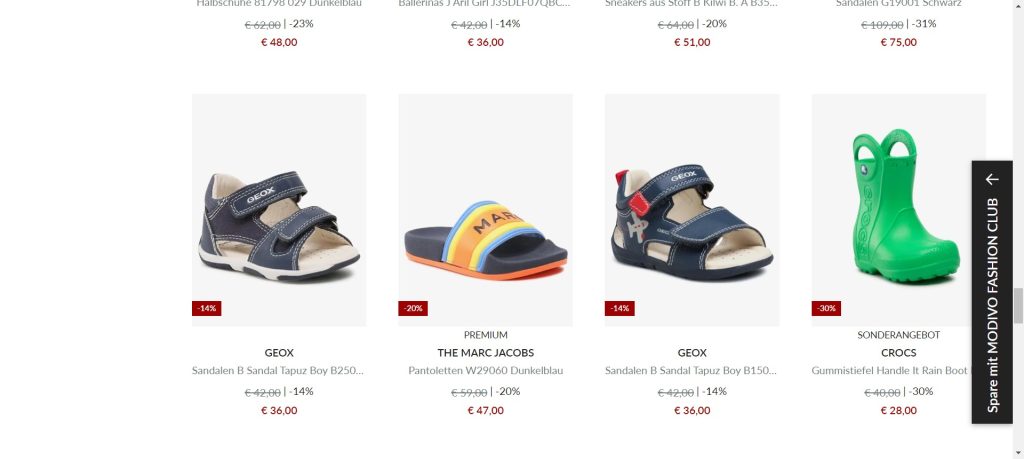Screen dimensions: 1024x459
Task: Open the Geox sandal with red strap image
Action: pyautogui.click(x=692, y=210)
